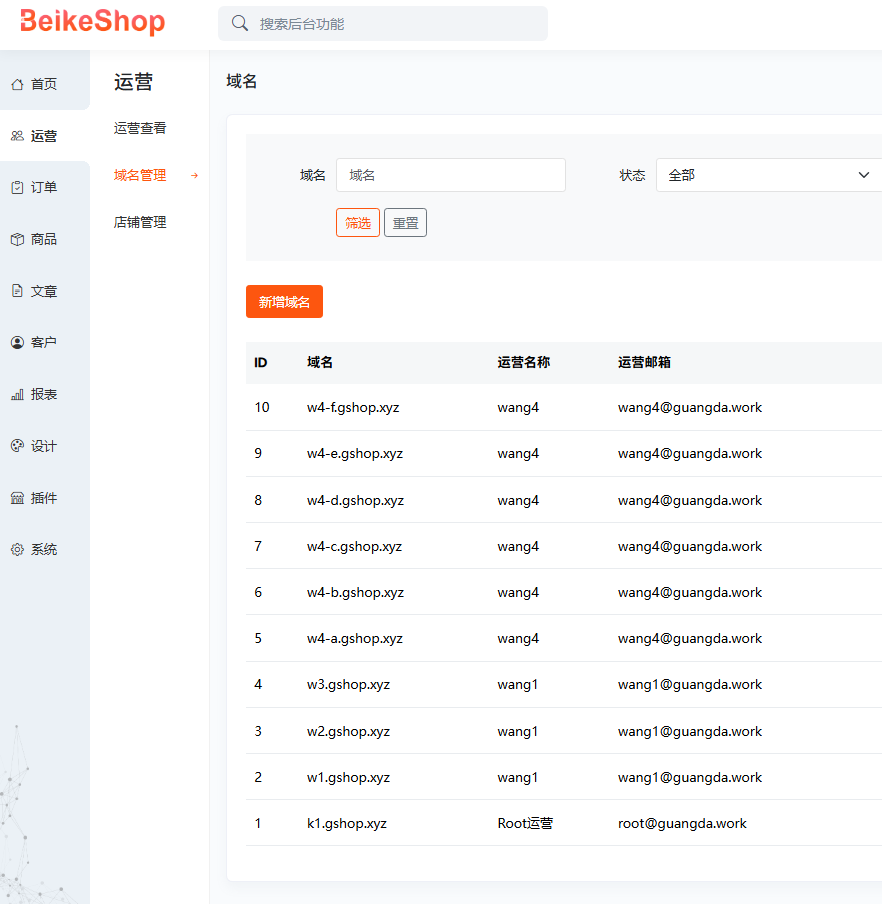
Task: Click the system settings gear icon
Action: tap(17, 550)
